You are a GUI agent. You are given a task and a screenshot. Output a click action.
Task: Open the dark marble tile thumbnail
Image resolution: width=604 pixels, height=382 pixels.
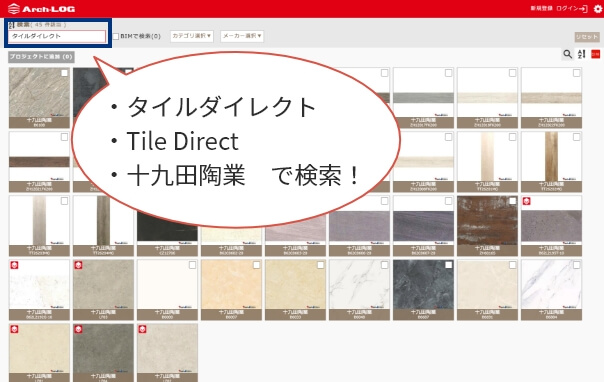pyautogui.click(x=423, y=290)
